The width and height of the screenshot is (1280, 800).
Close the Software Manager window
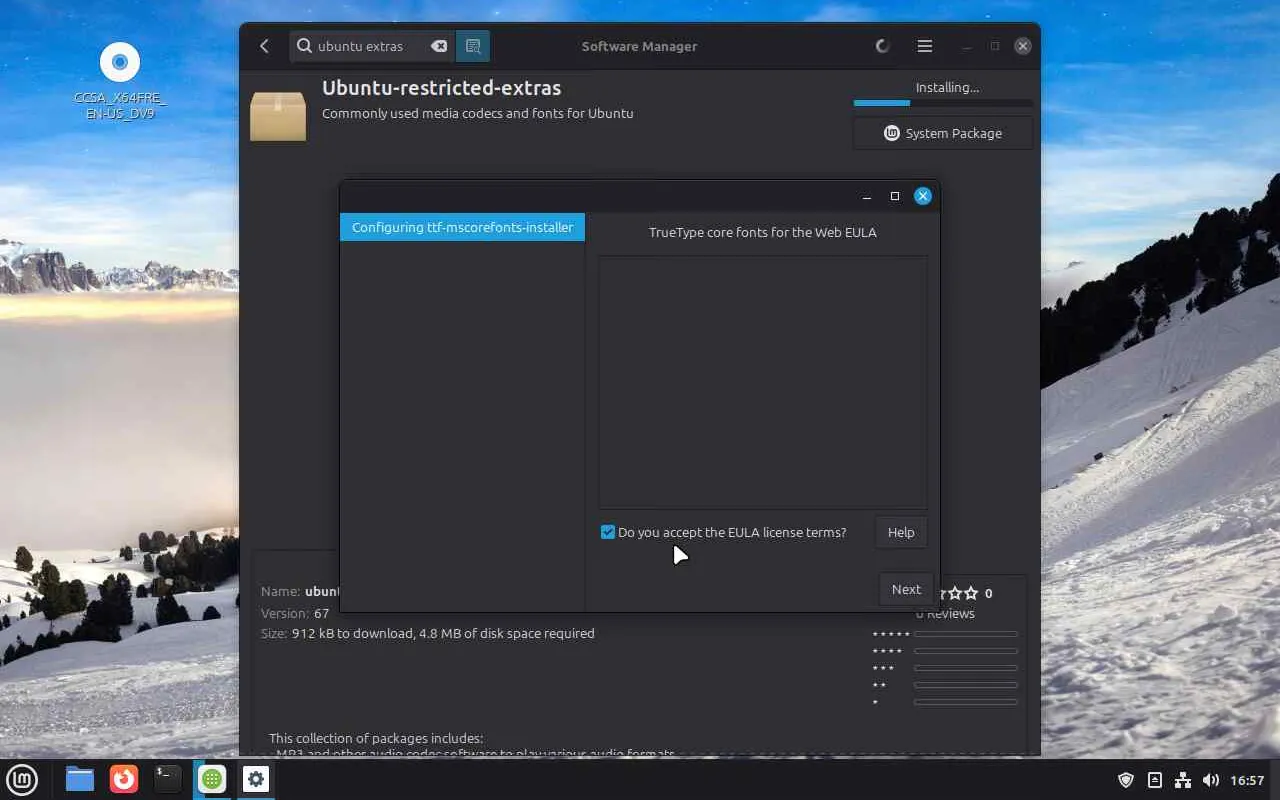pos(1022,46)
